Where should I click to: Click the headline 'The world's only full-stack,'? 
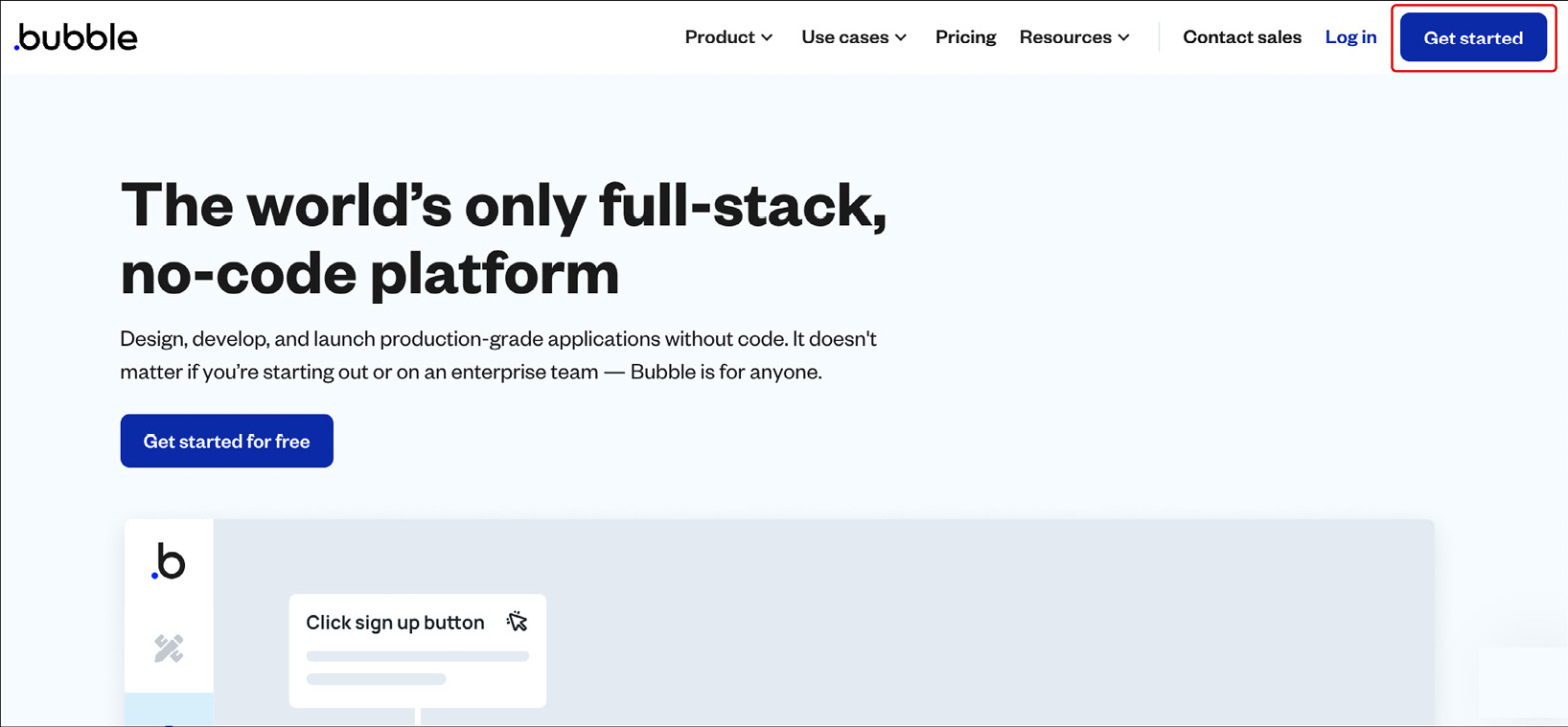(x=504, y=205)
